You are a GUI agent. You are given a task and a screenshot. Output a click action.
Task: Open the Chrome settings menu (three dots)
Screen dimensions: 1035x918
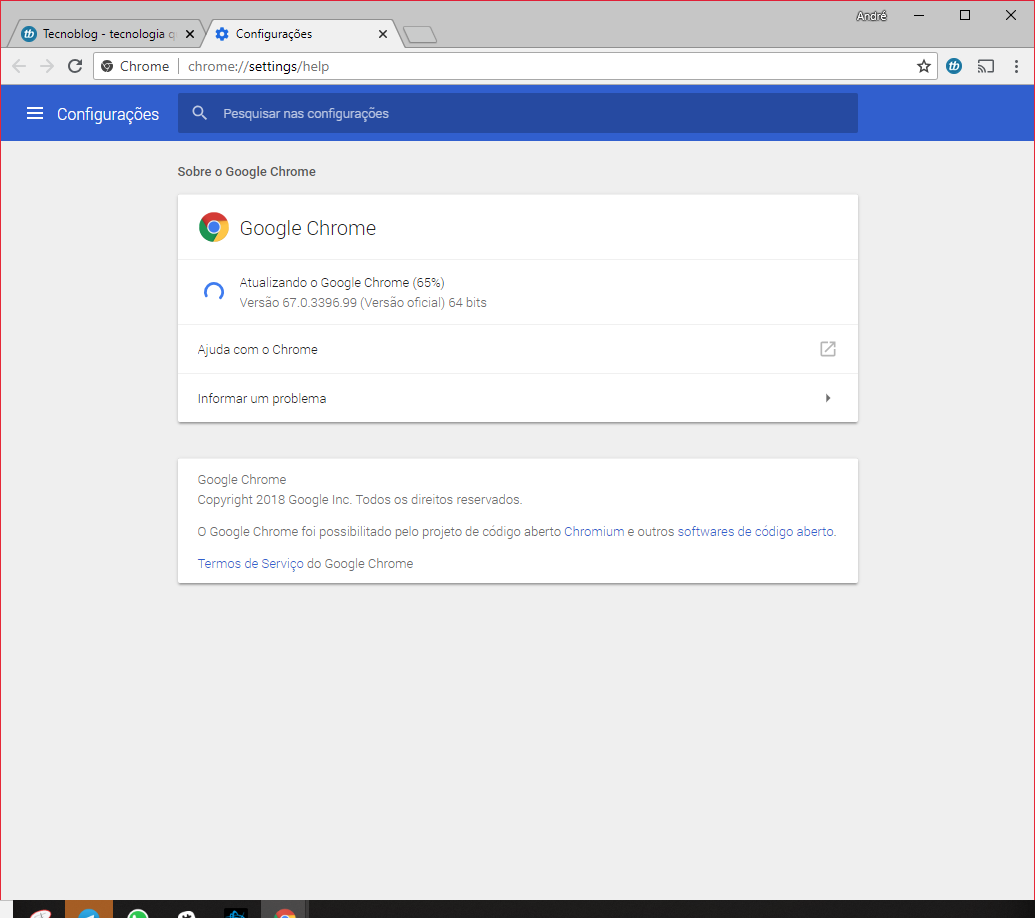click(1017, 65)
